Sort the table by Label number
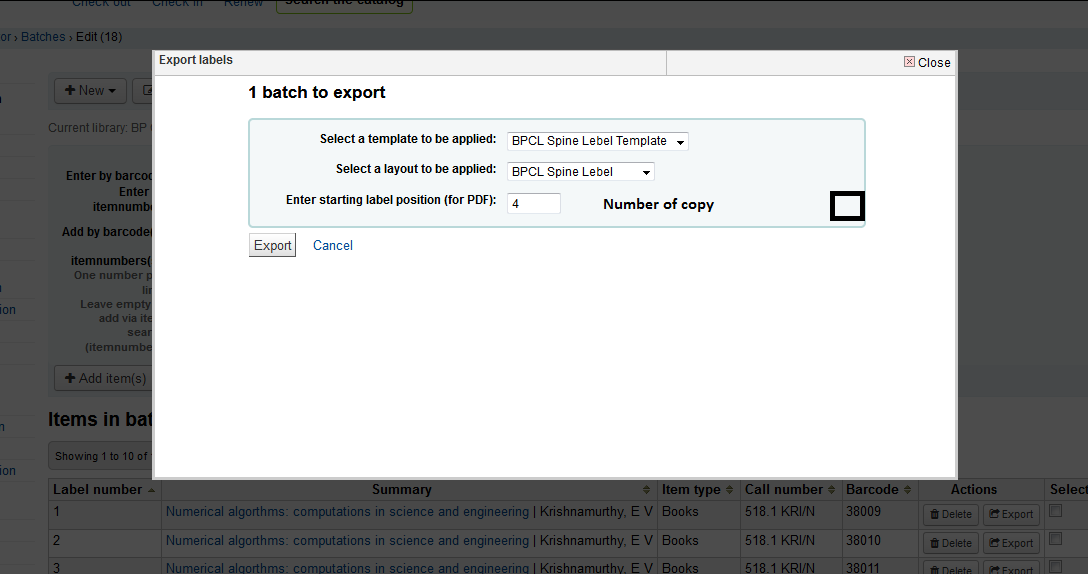The height and width of the screenshot is (574, 1088). point(104,490)
